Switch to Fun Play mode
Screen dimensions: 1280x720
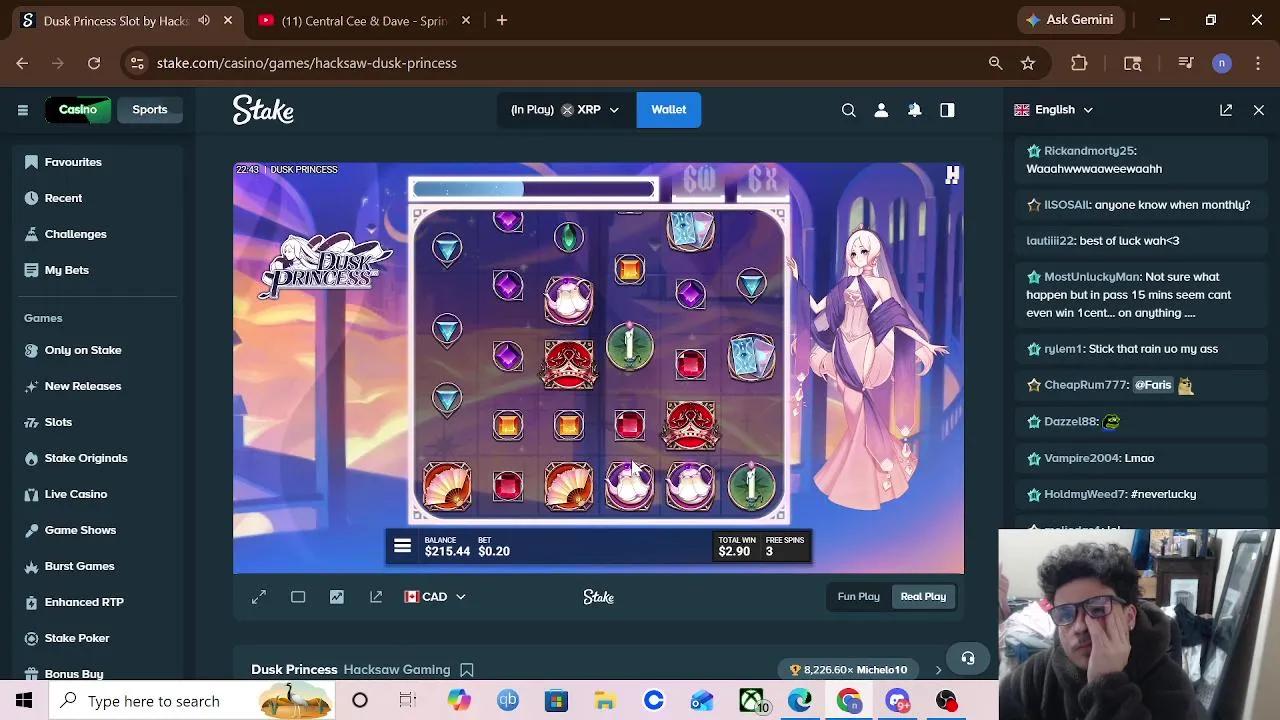(x=857, y=596)
